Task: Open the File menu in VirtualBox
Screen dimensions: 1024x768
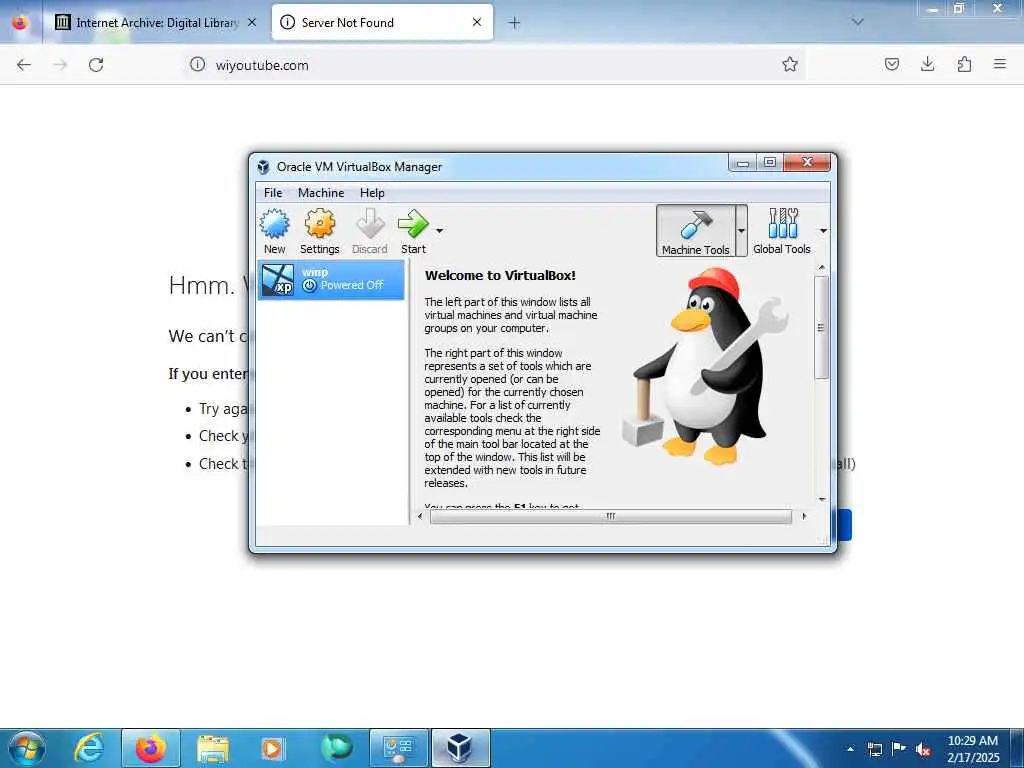Action: coord(273,193)
